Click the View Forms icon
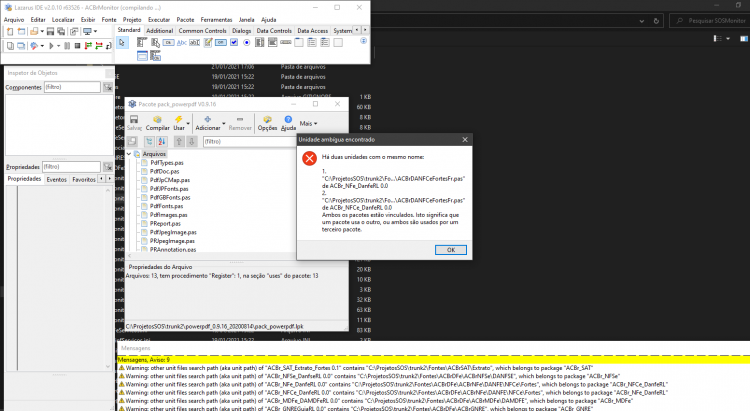The height and width of the screenshot is (411, 750). [21, 46]
